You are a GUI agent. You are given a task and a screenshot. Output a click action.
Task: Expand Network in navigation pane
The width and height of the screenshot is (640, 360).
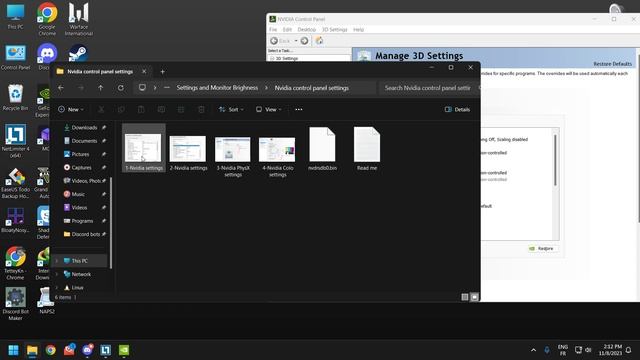point(57,274)
